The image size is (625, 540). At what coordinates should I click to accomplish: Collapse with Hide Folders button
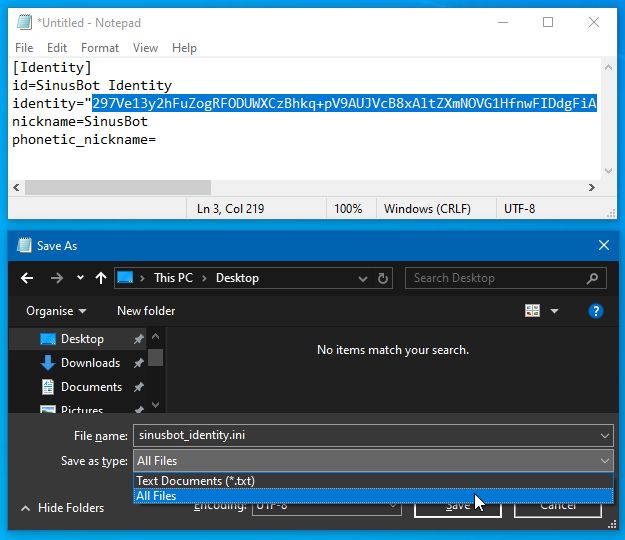(x=62, y=508)
